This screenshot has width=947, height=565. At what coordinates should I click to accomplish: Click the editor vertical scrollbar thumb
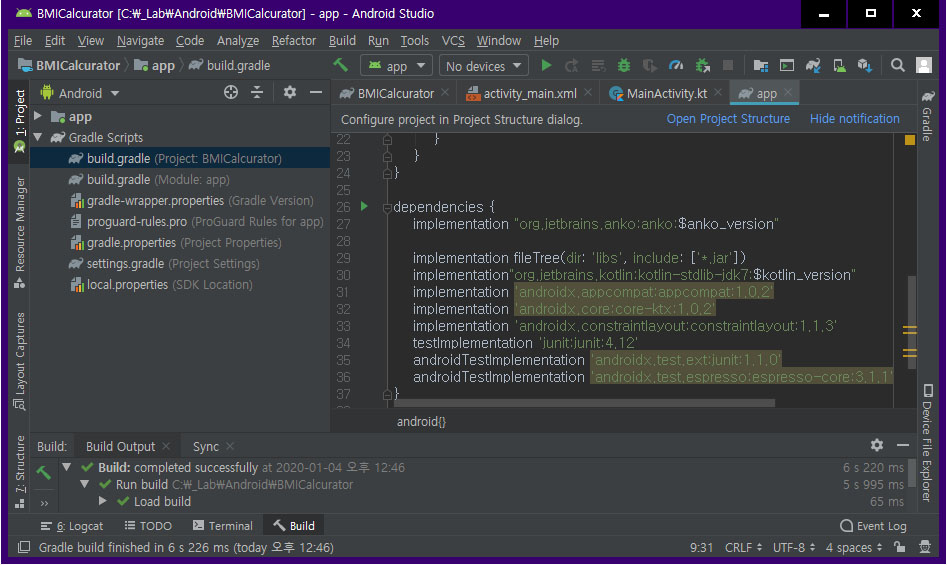(x=912, y=321)
